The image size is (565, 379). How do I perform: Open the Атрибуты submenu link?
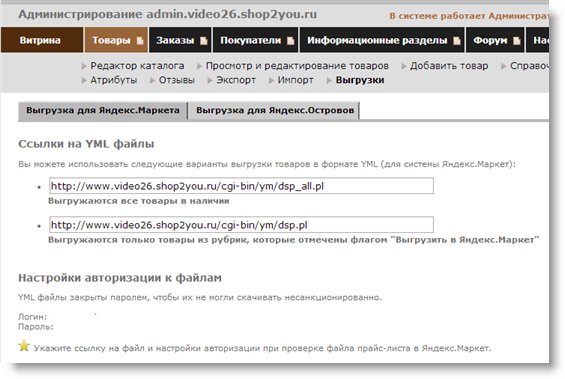click(x=114, y=80)
